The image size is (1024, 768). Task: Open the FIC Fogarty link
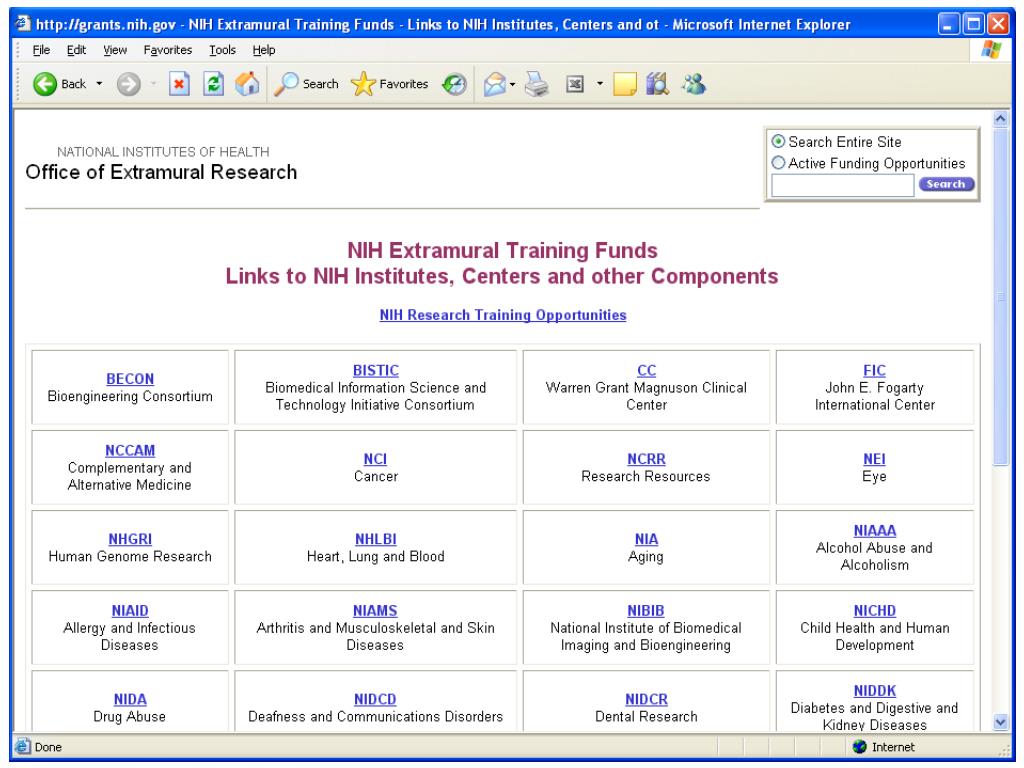pos(874,370)
